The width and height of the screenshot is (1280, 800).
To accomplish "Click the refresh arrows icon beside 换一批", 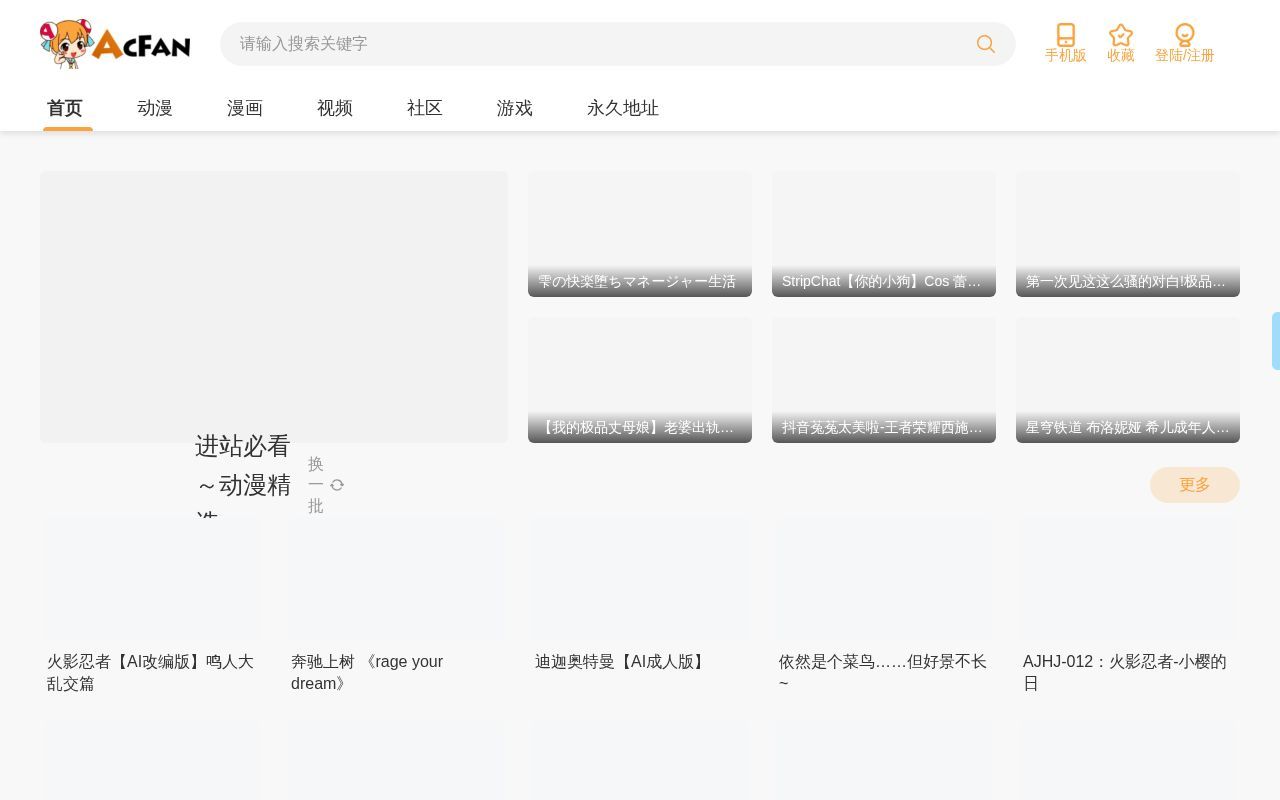I will (337, 485).
